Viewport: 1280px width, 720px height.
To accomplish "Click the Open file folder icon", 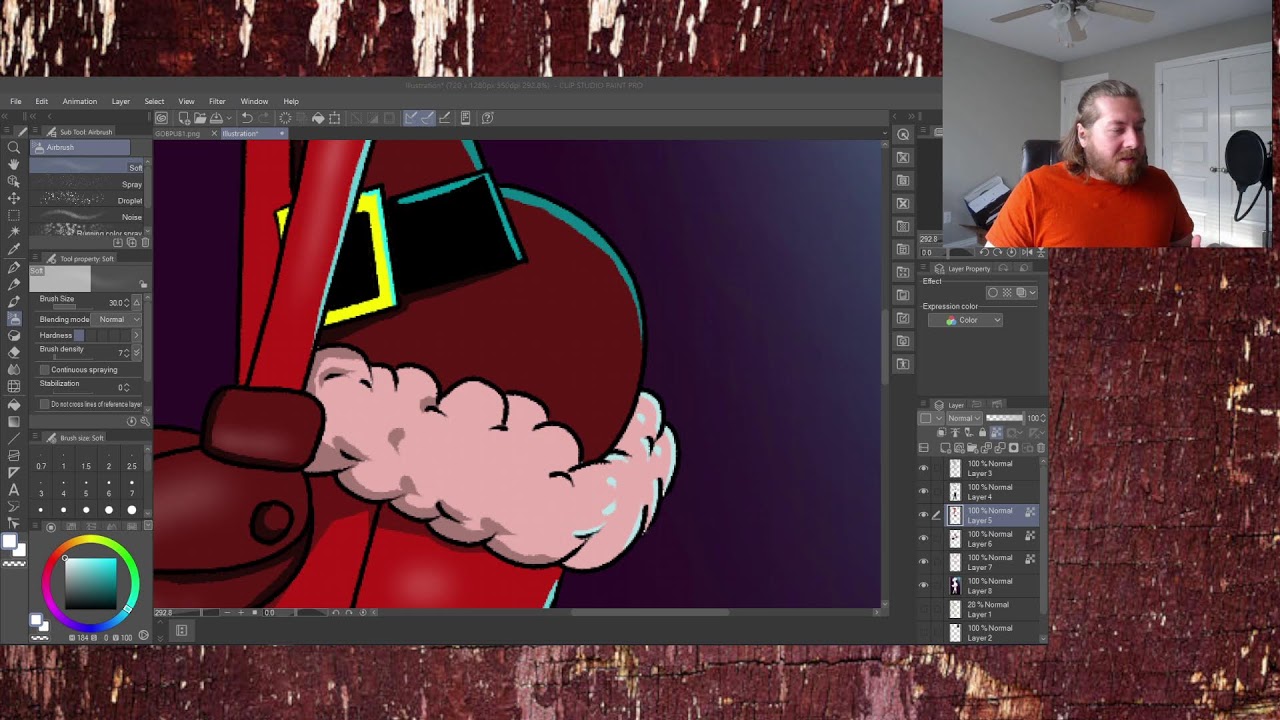I will point(200,118).
